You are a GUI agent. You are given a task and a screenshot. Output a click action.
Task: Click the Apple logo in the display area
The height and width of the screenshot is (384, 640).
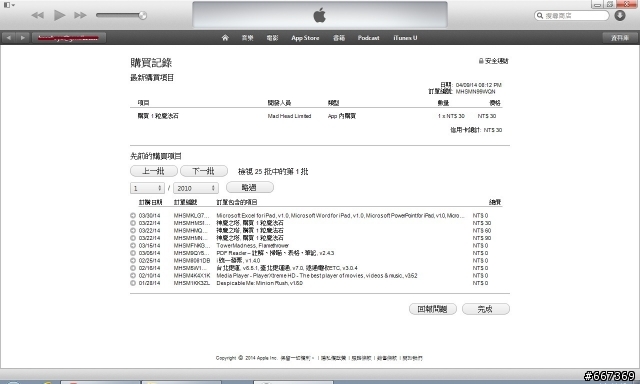[x=320, y=16]
